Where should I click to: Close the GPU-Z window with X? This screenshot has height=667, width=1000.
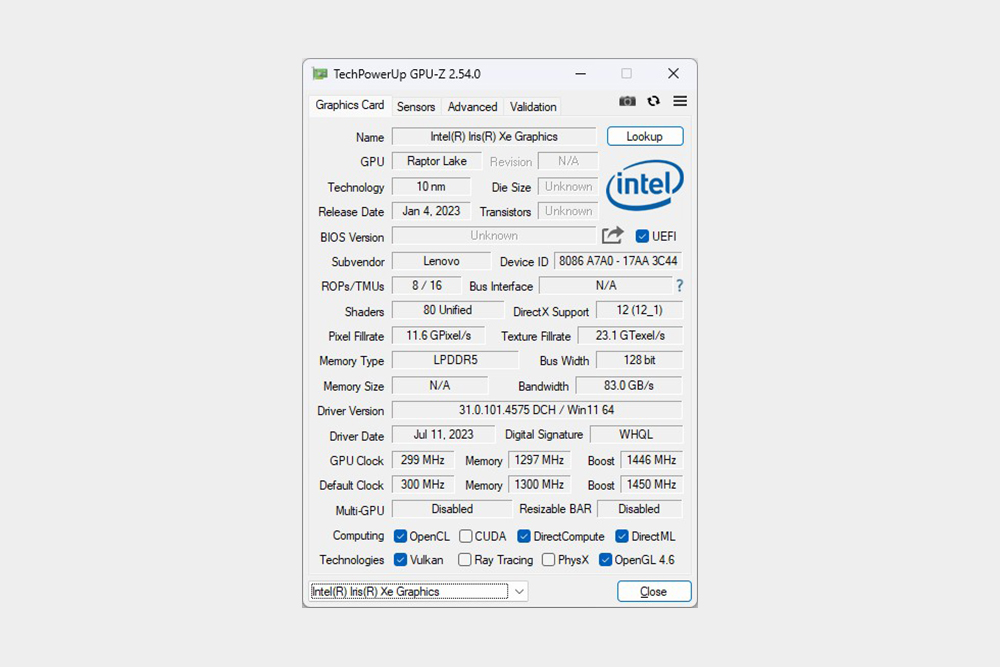tap(673, 74)
